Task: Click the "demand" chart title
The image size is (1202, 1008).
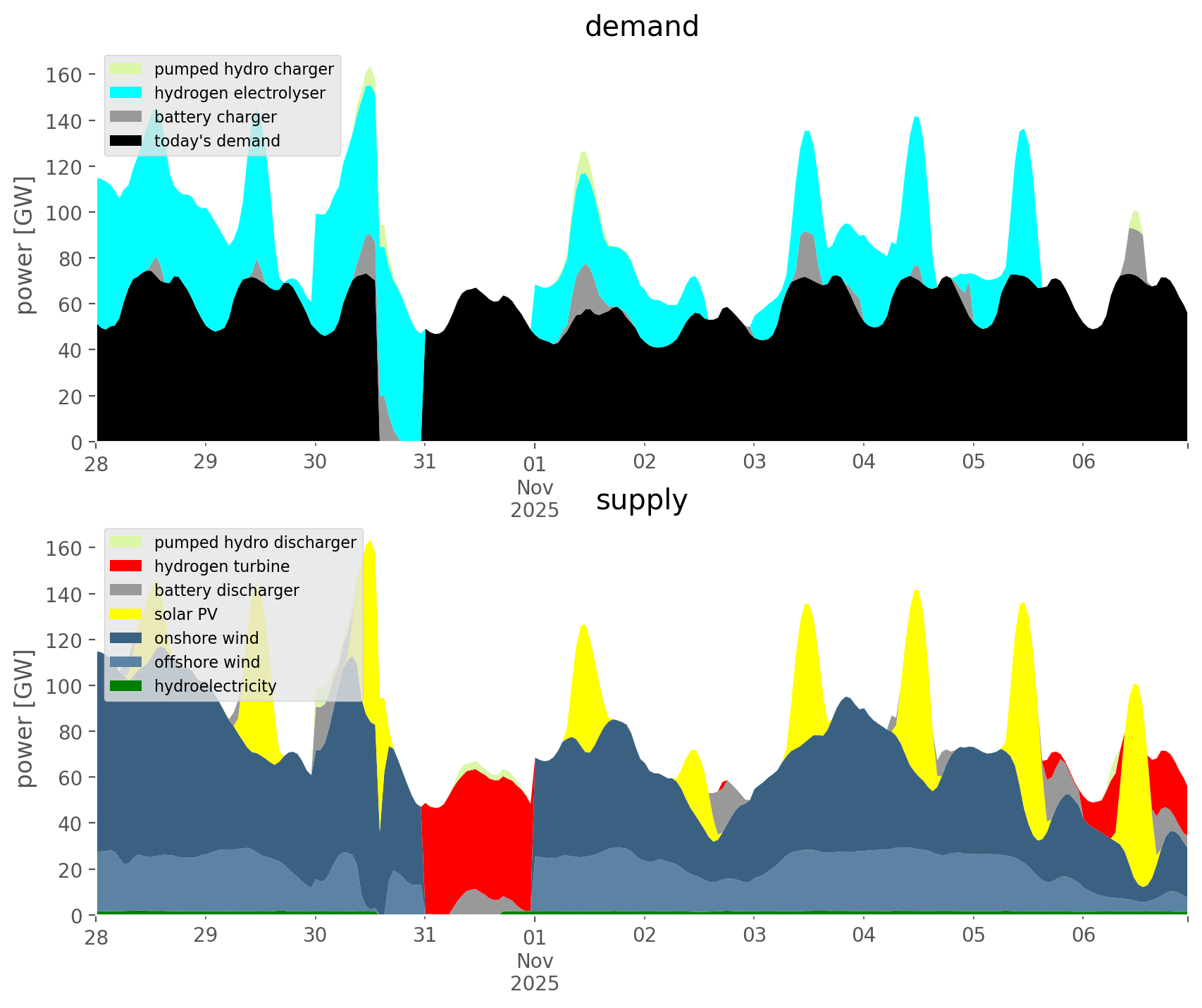Action: [641, 27]
